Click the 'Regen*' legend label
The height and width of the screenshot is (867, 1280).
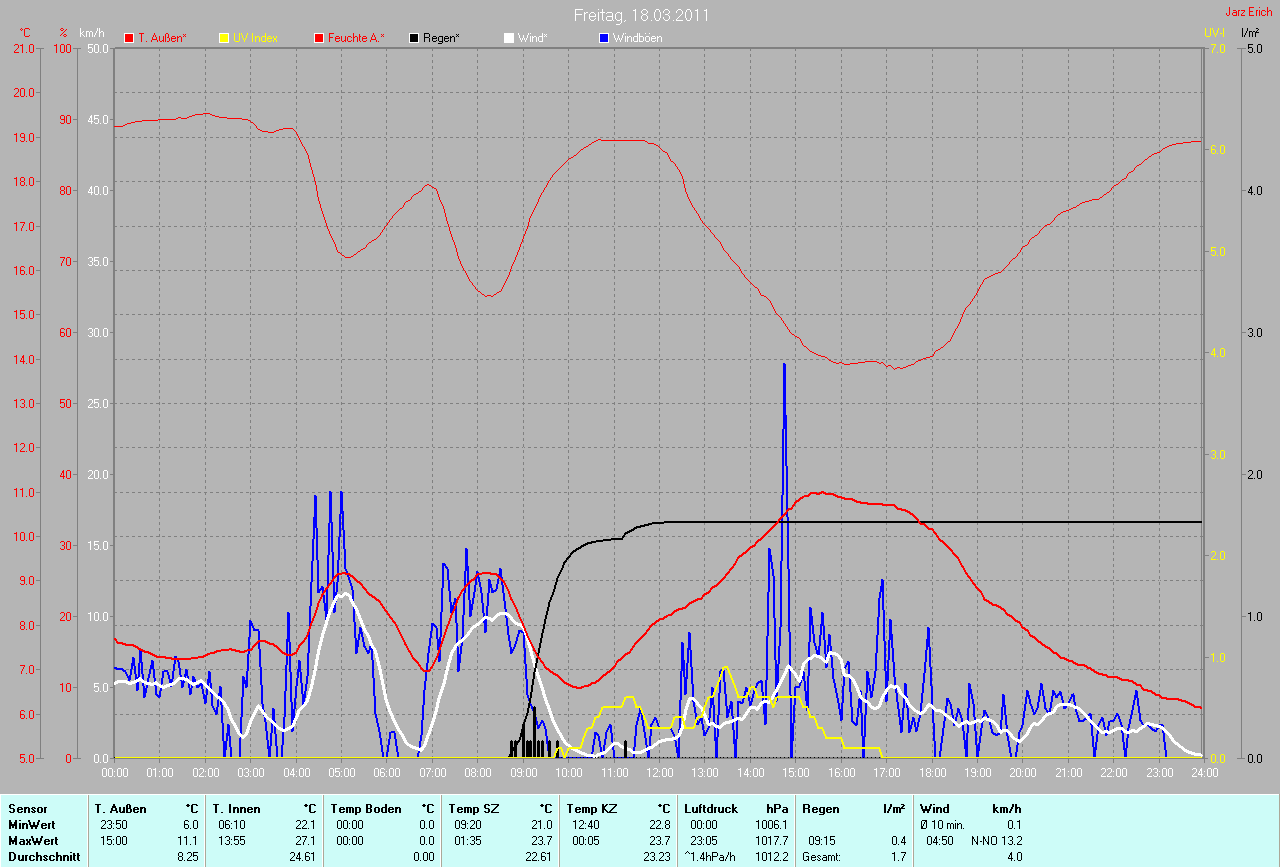(441, 38)
